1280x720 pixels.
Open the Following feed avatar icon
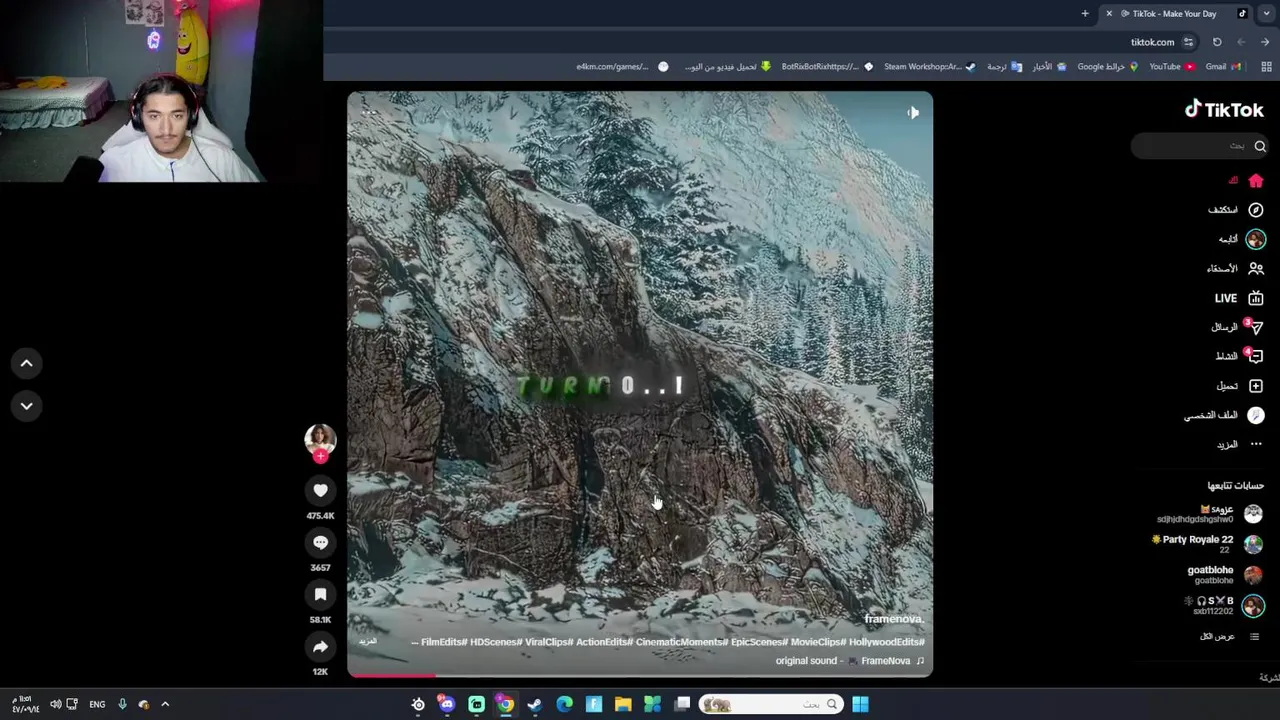tap(1256, 239)
